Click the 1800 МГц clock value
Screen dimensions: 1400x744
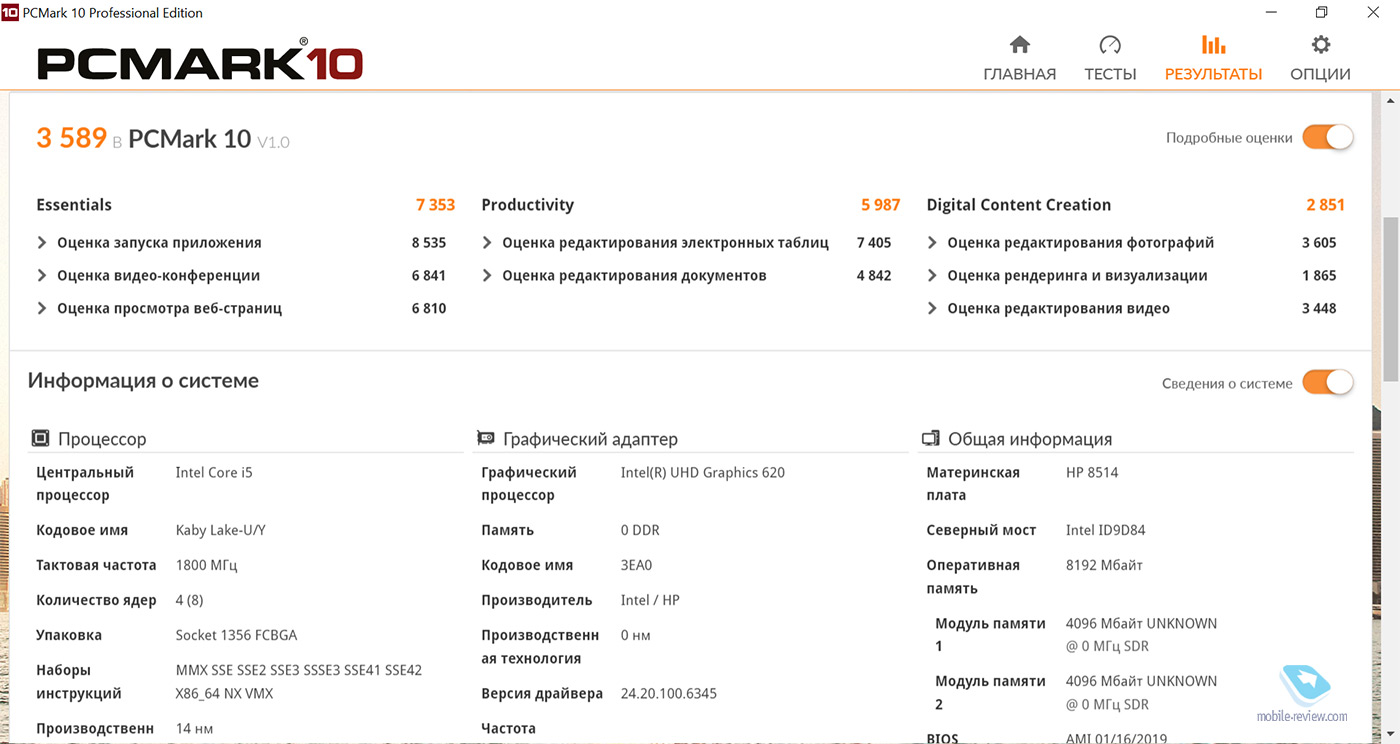(206, 565)
